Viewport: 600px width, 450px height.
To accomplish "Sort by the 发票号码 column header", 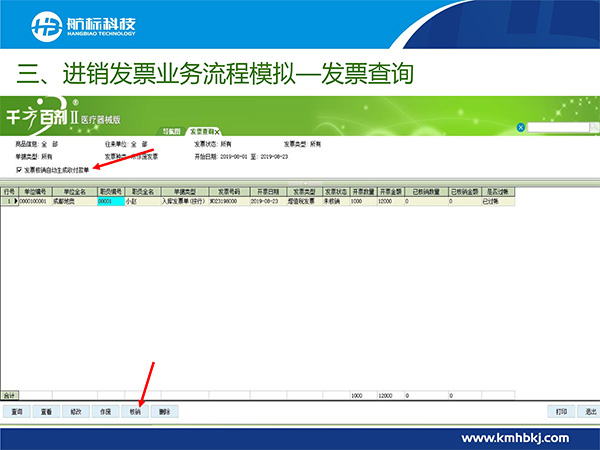I will 229,192.
